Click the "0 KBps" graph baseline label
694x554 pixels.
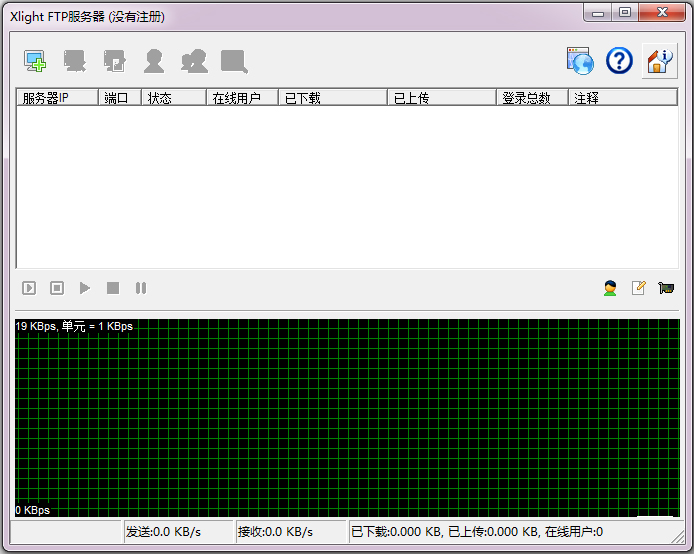coord(32,510)
